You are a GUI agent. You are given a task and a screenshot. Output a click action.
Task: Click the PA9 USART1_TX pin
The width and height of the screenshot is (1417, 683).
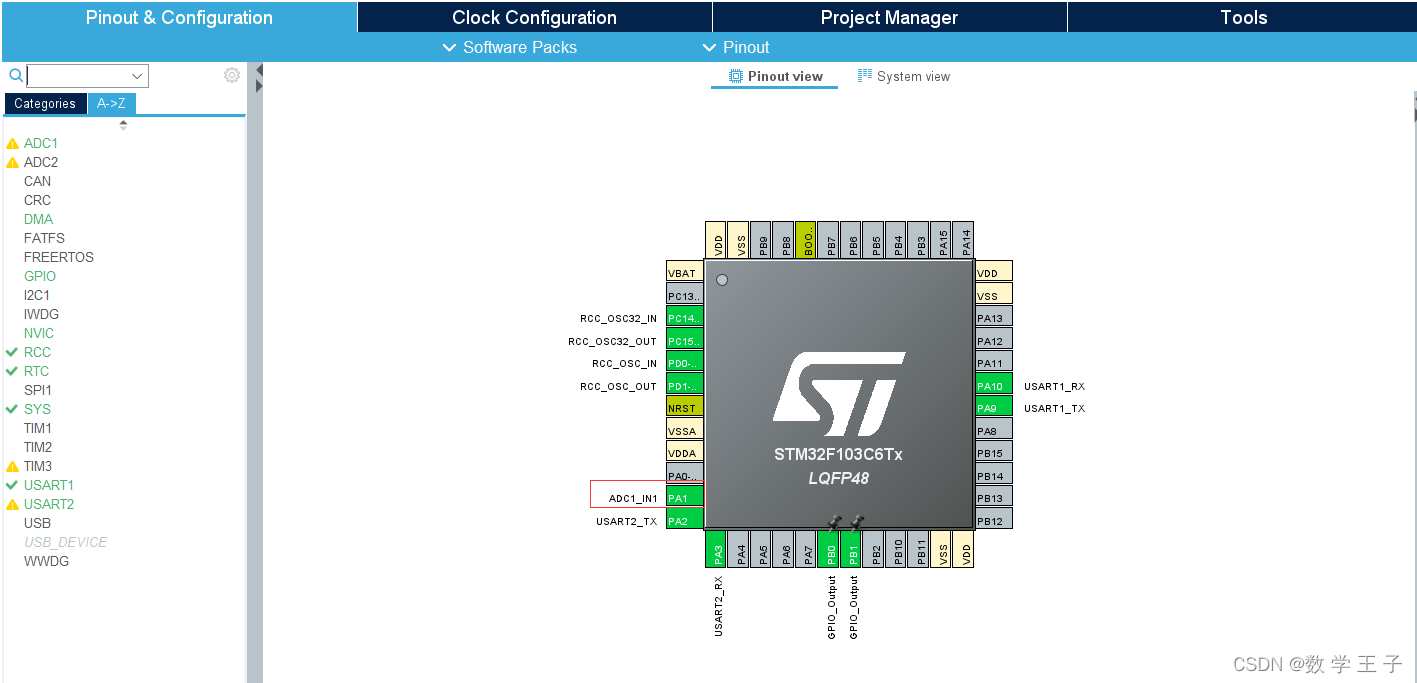(992, 407)
